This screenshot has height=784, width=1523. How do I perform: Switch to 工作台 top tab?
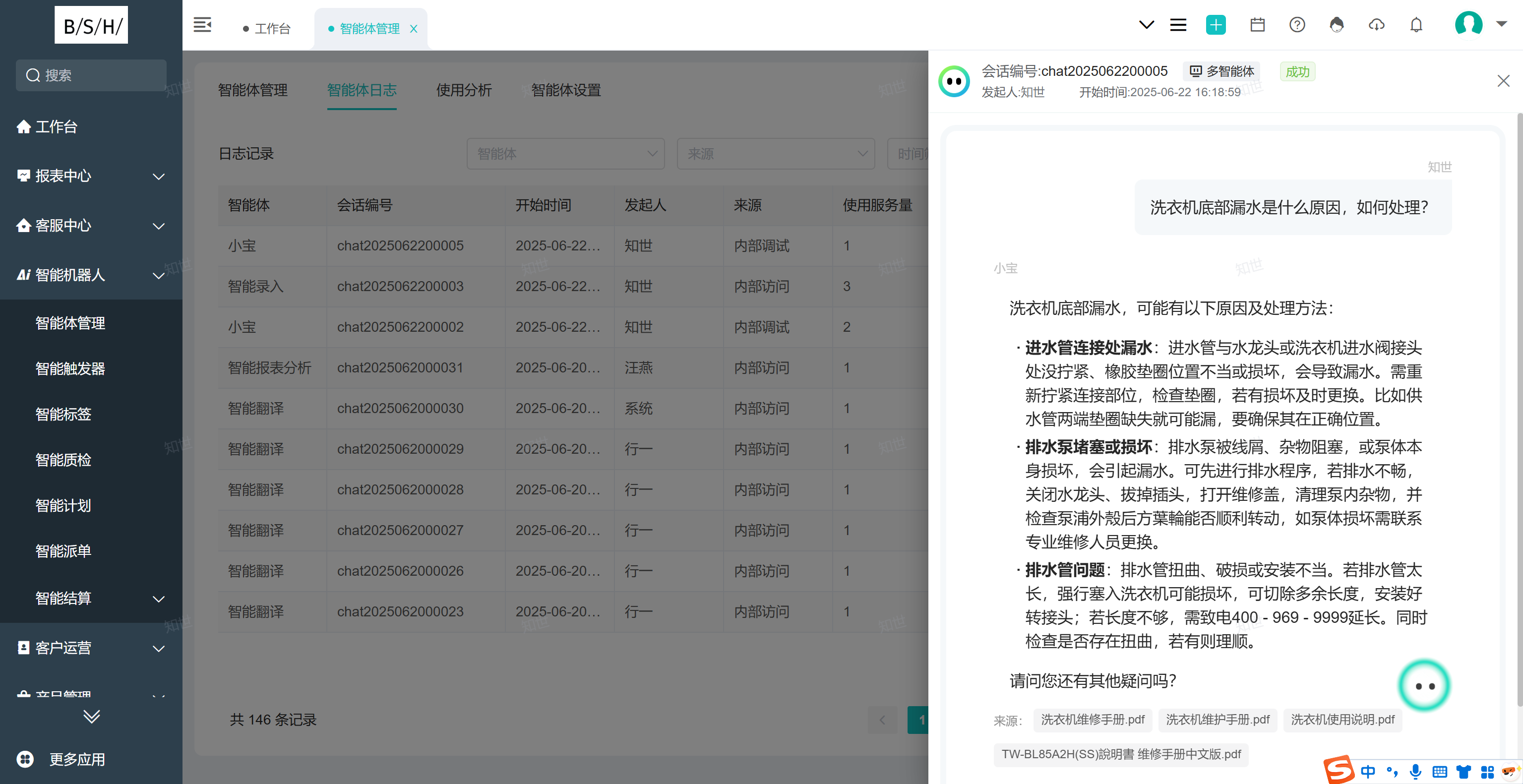point(267,28)
